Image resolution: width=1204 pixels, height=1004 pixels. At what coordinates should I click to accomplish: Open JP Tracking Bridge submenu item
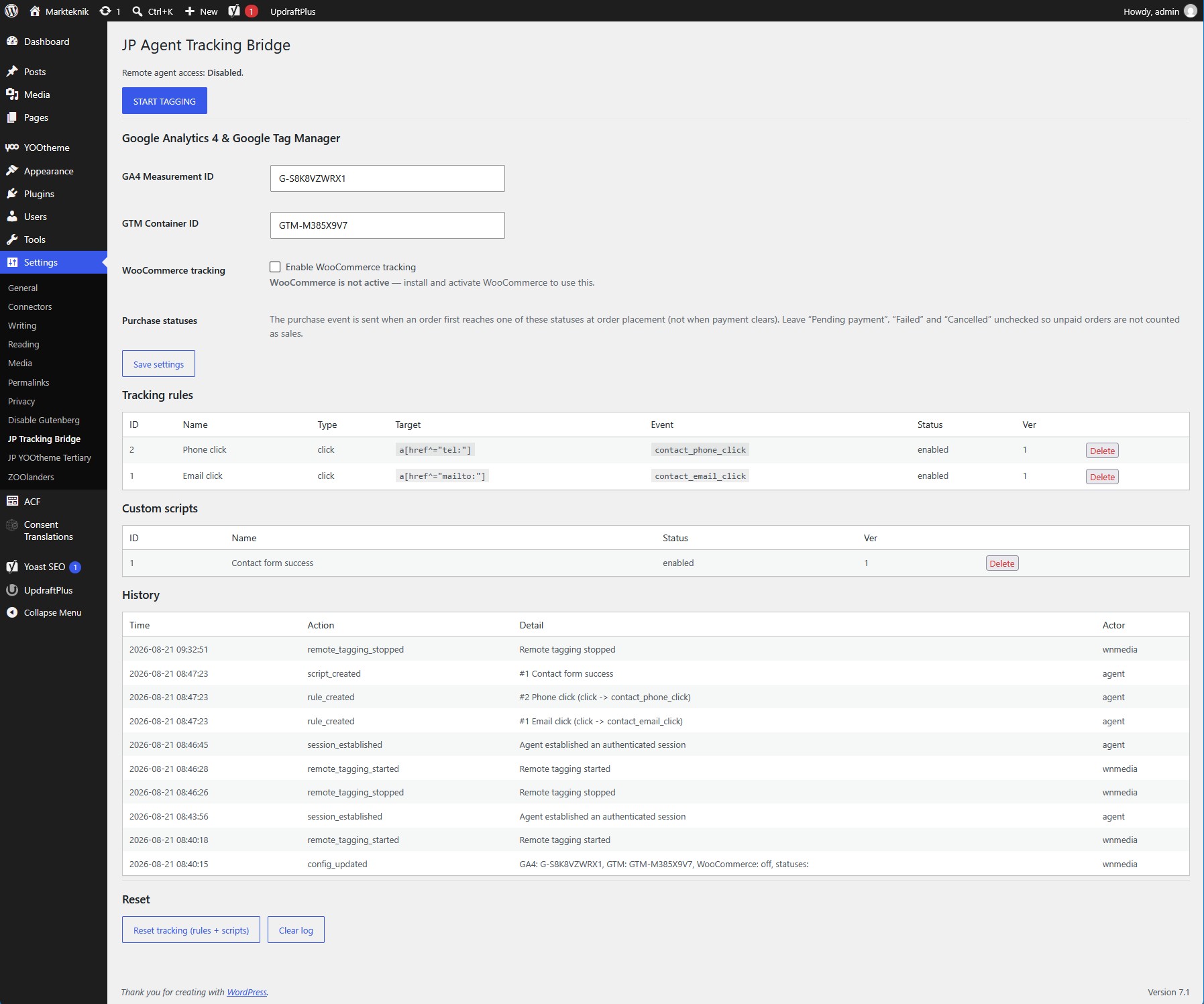[44, 439]
